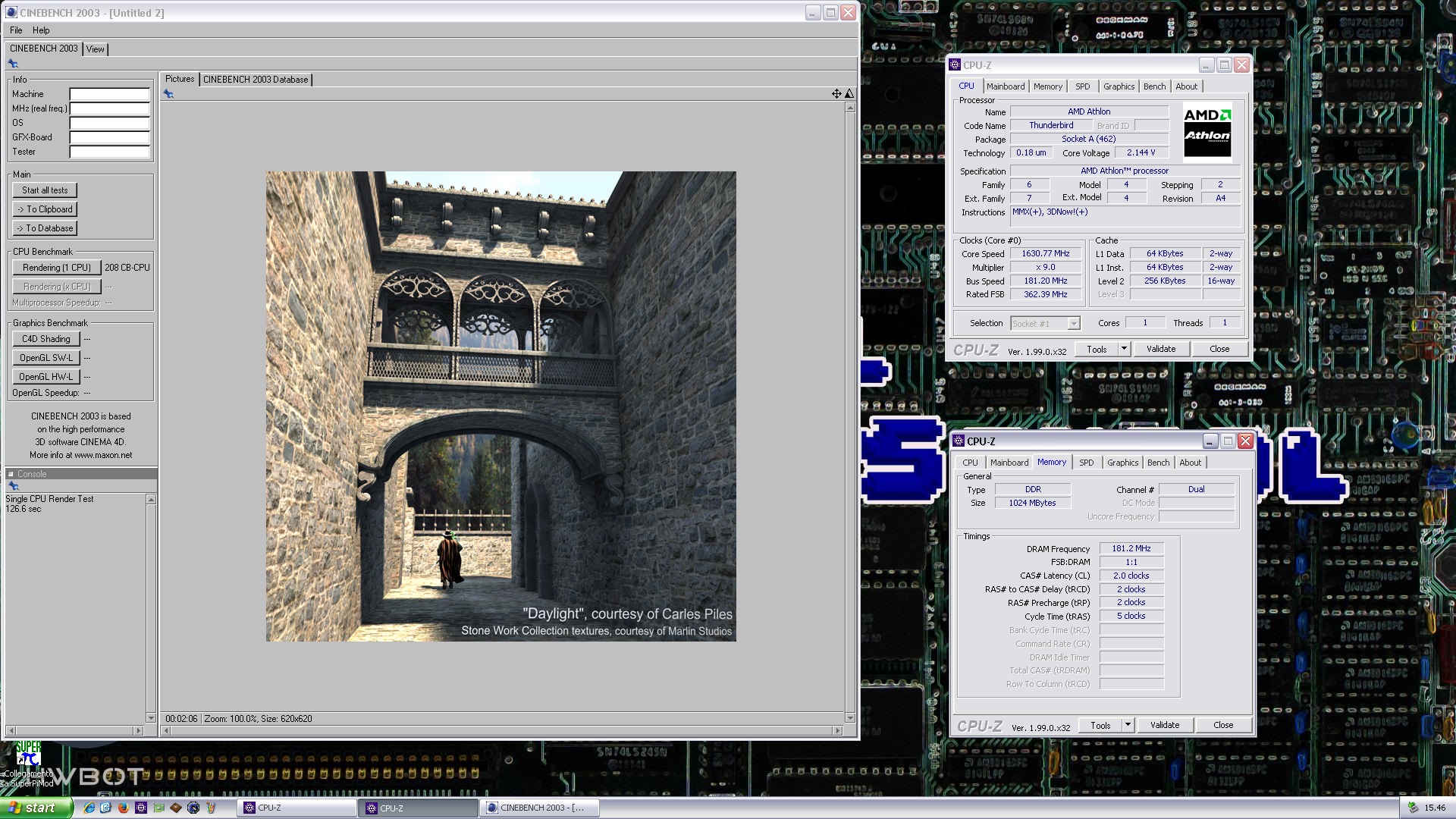Screen dimensions: 1456x819
Task: Run Rendering (1 CPU) benchmark
Action: [57, 268]
